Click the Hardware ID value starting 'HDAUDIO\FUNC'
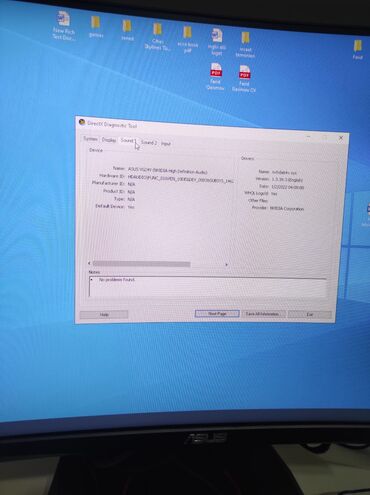The height and width of the screenshot is (495, 370). click(x=180, y=179)
